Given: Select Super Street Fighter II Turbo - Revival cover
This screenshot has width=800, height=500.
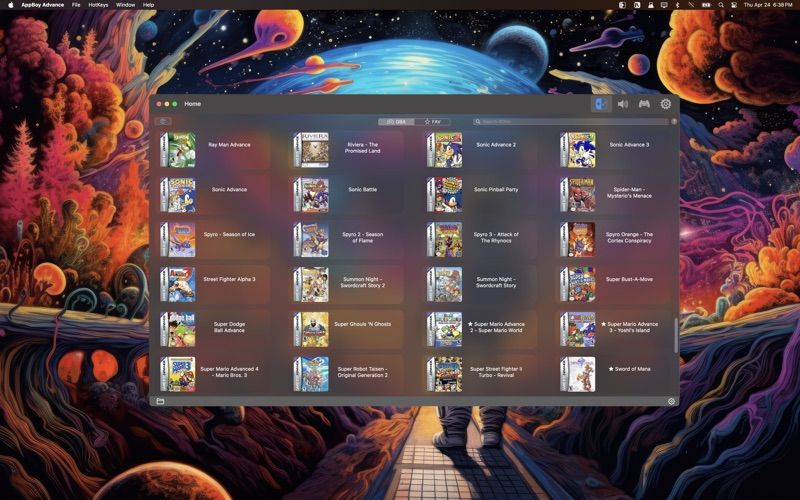Looking at the screenshot, I should [444, 374].
